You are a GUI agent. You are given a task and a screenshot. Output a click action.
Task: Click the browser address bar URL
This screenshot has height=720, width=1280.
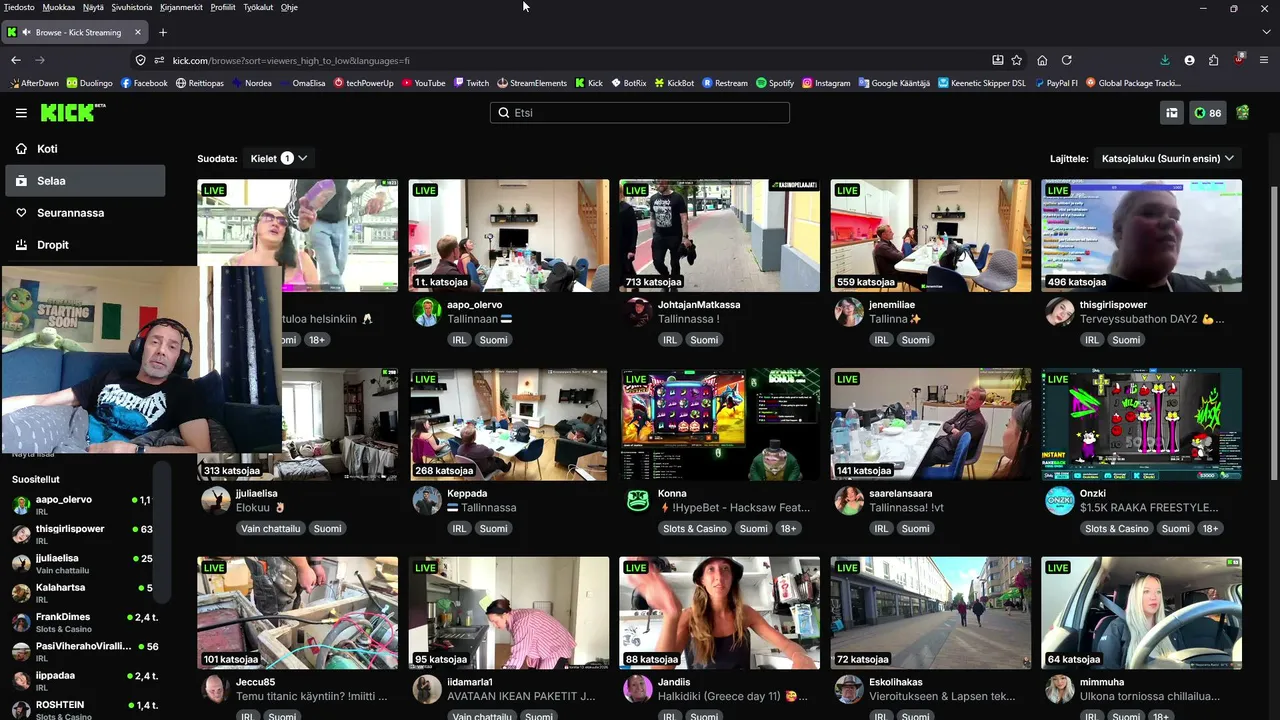(291, 60)
